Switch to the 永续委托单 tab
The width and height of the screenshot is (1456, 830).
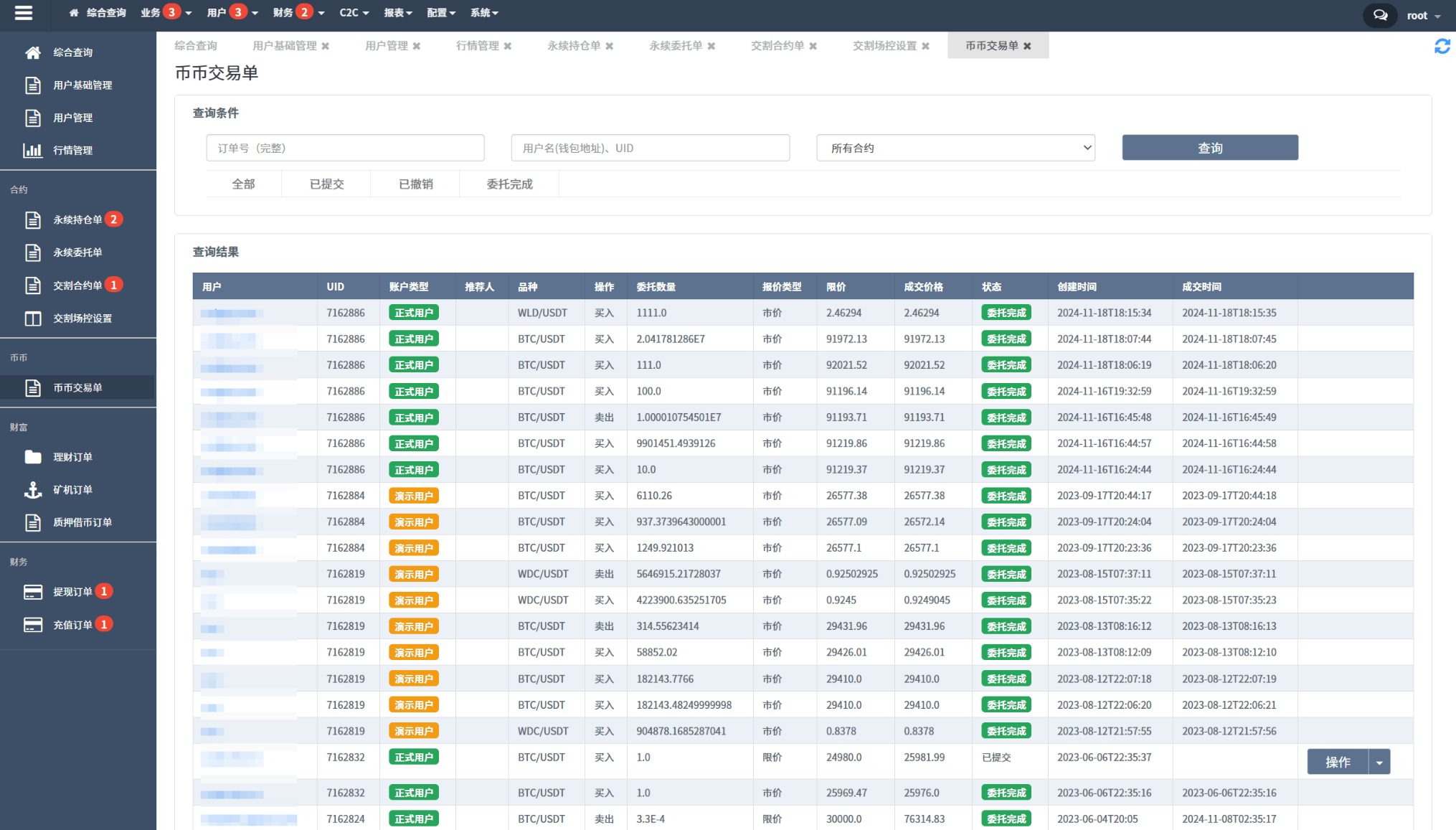coord(676,46)
